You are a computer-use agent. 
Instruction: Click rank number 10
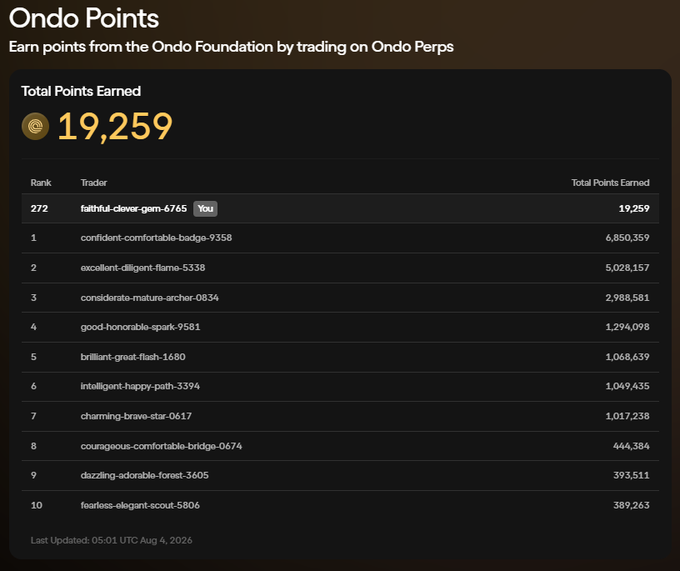(x=36, y=505)
